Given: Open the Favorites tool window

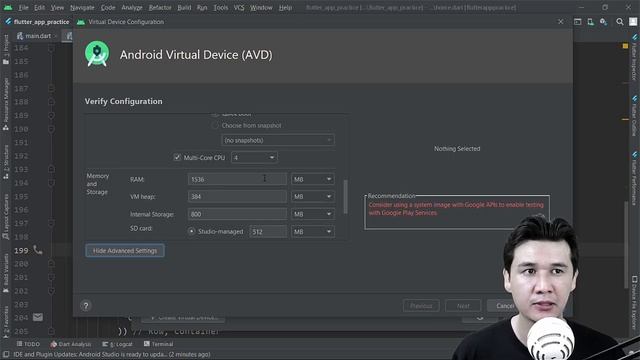Looking at the screenshot, I should (x=6, y=322).
